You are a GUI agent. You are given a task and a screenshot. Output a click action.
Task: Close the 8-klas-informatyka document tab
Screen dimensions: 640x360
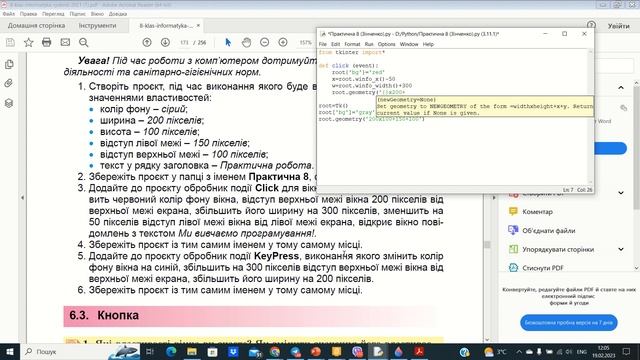(x=198, y=25)
